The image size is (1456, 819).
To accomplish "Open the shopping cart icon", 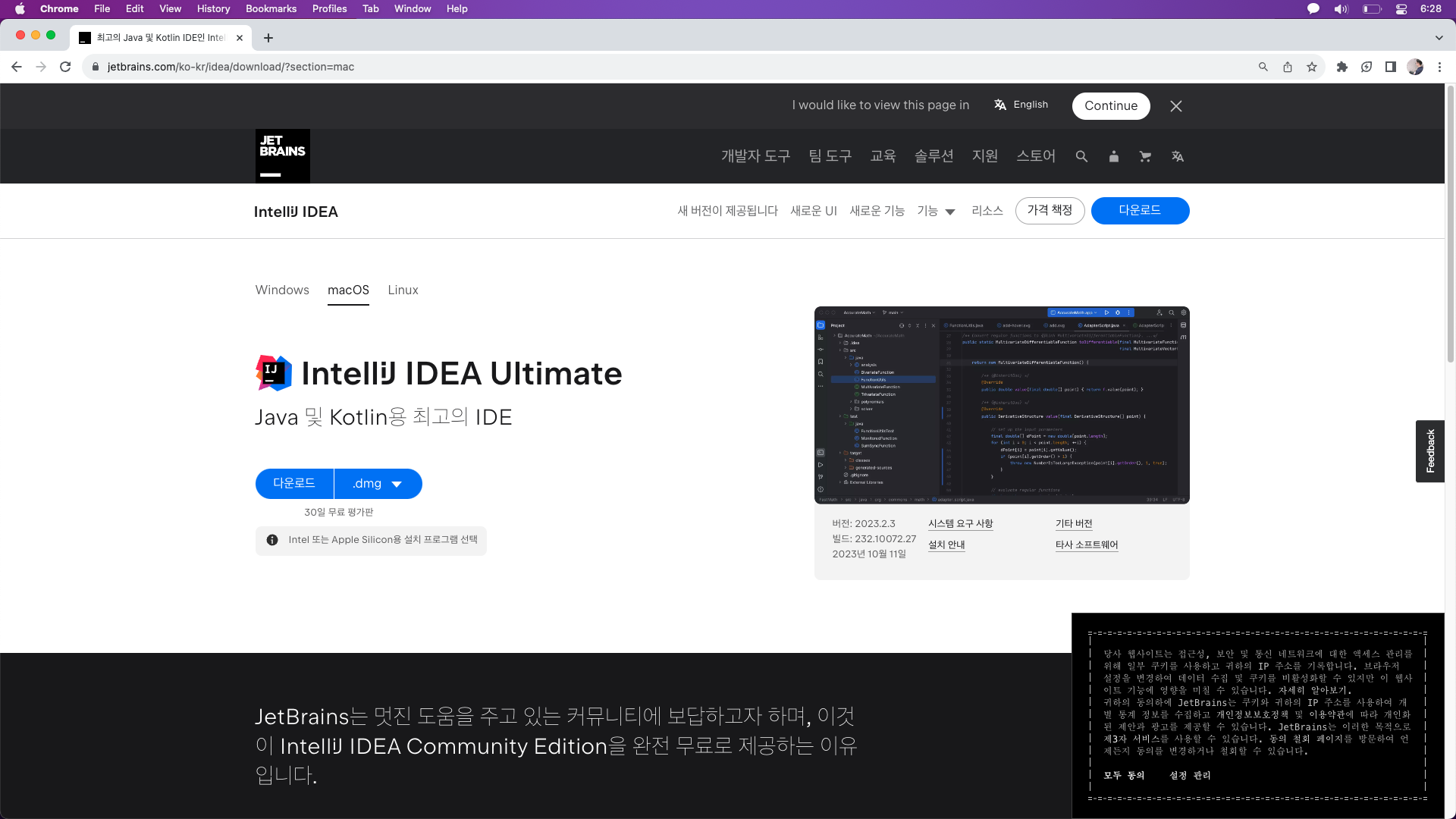I will 1145,156.
